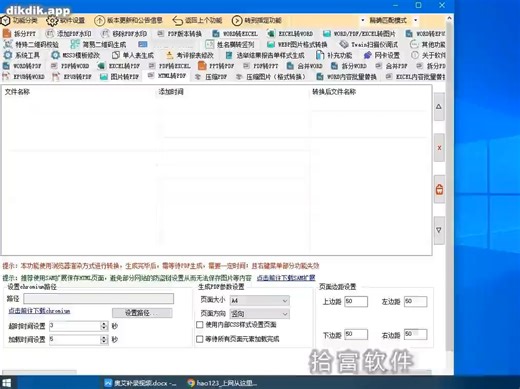Open the matching mode dropdown arrow
This screenshot has width=520, height=389.
pyautogui.click(x=416, y=20)
